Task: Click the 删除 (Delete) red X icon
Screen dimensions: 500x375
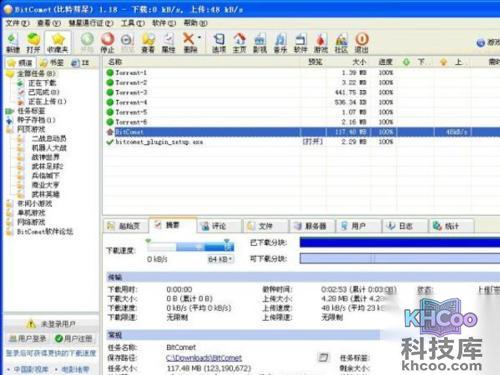Action: (x=189, y=43)
